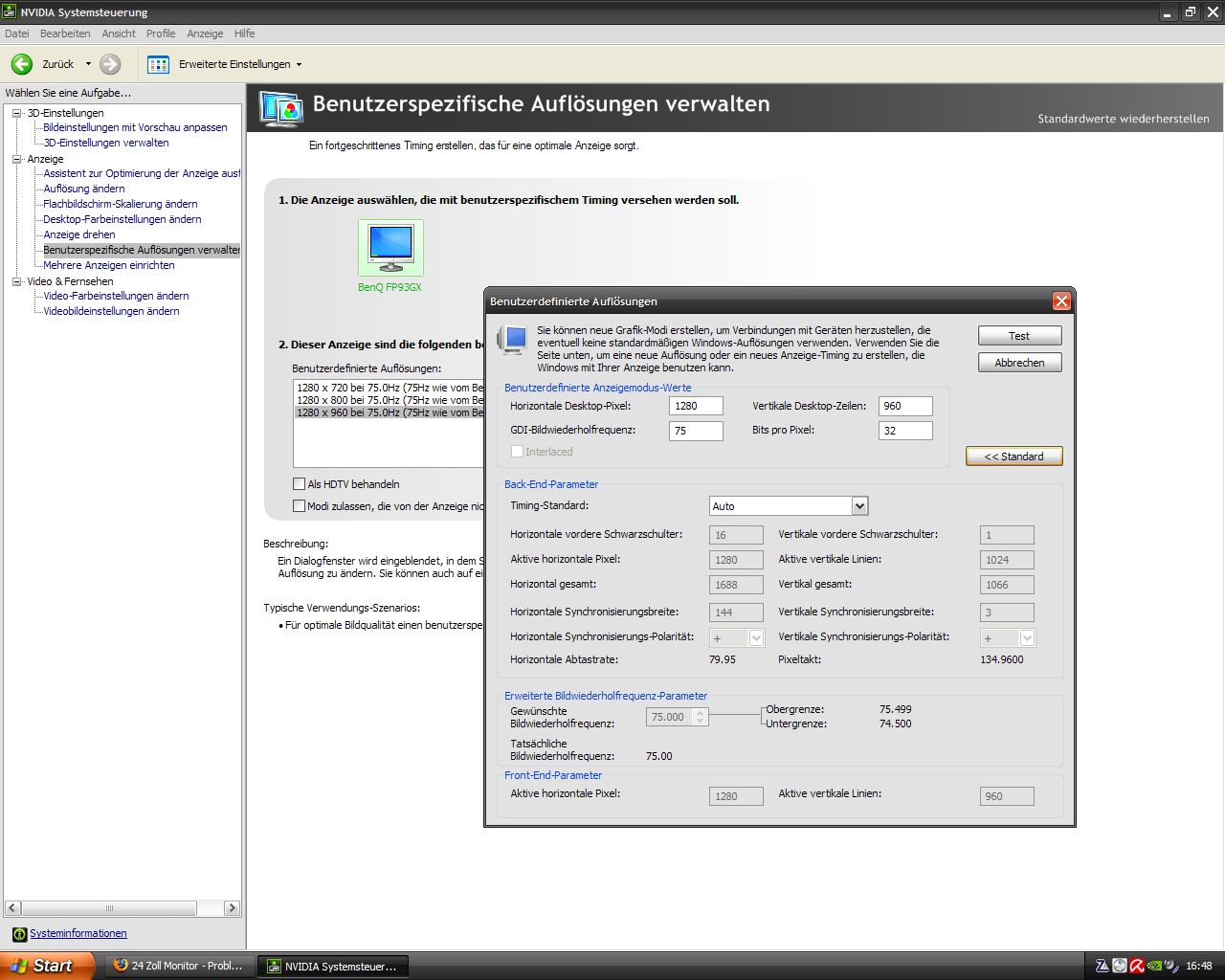Open the Erweiterte Einstellungen dropdown

[x=299, y=65]
